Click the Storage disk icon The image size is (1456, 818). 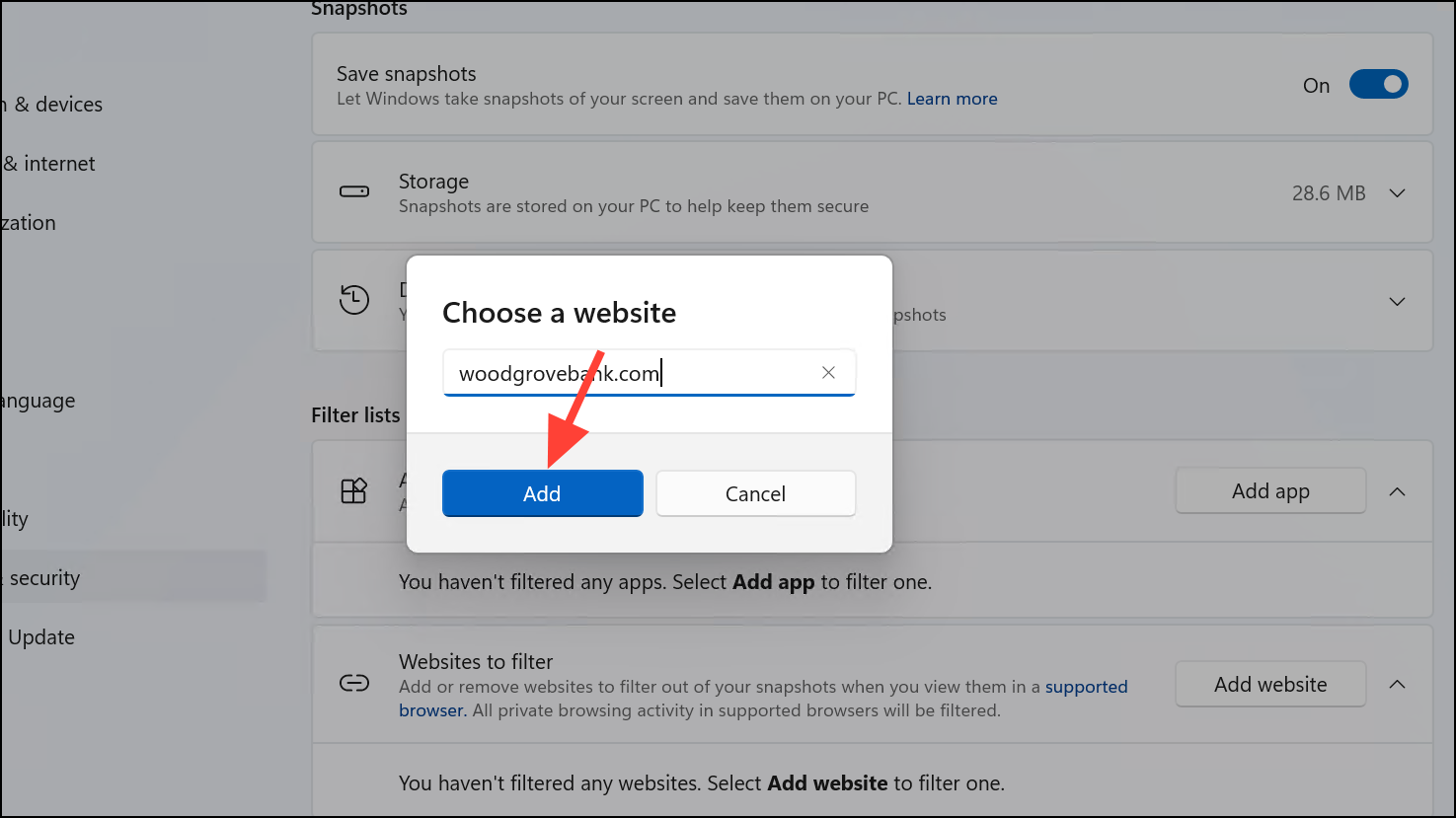coord(354,191)
